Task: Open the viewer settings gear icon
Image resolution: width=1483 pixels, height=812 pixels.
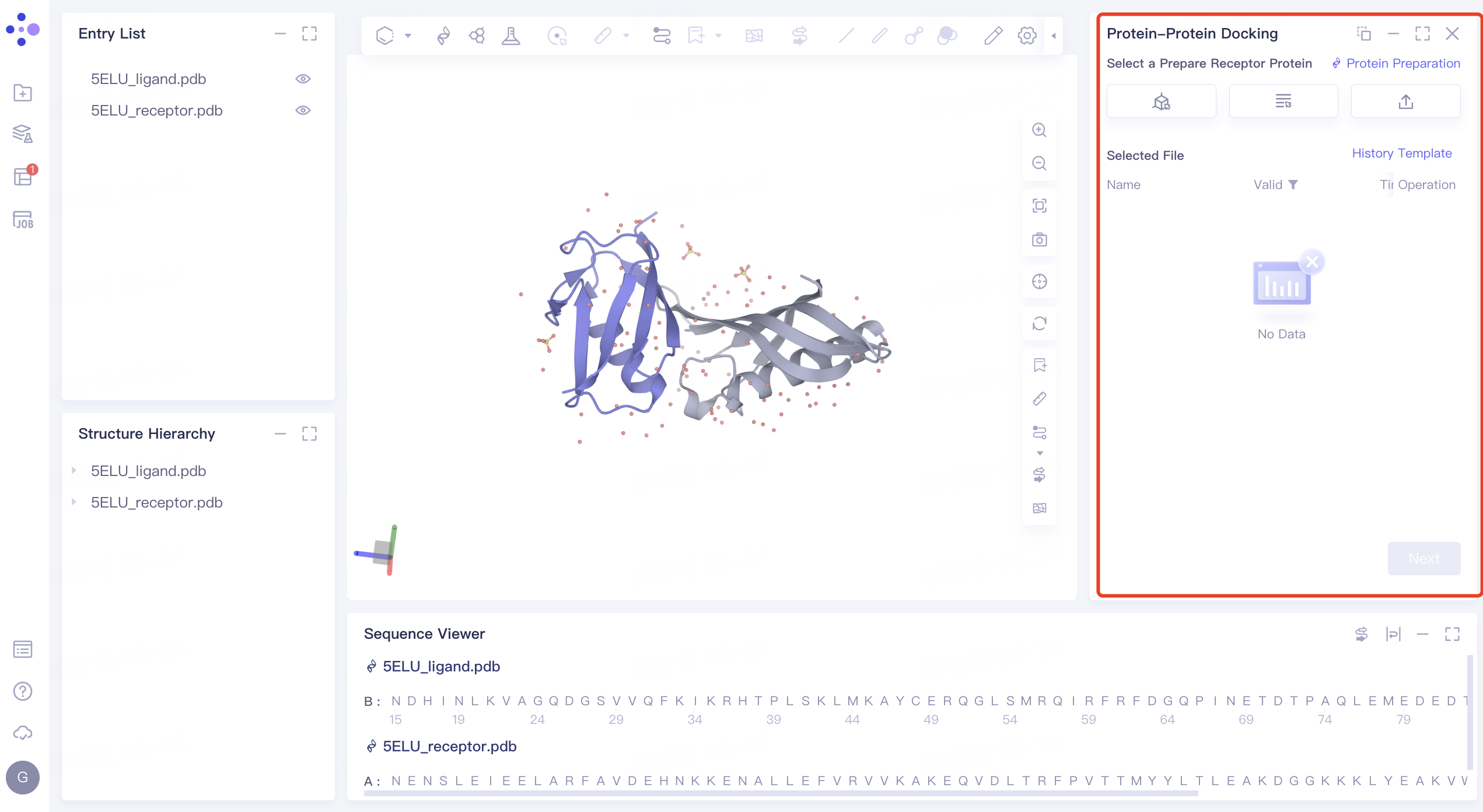Action: tap(1027, 35)
